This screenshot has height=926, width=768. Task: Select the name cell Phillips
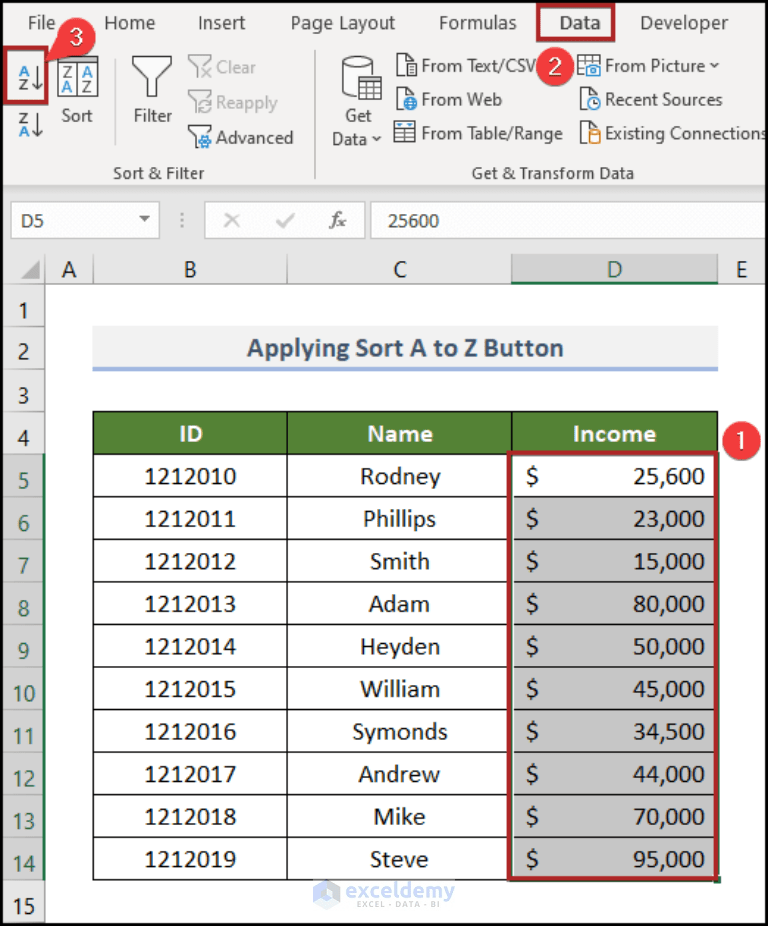point(399,519)
